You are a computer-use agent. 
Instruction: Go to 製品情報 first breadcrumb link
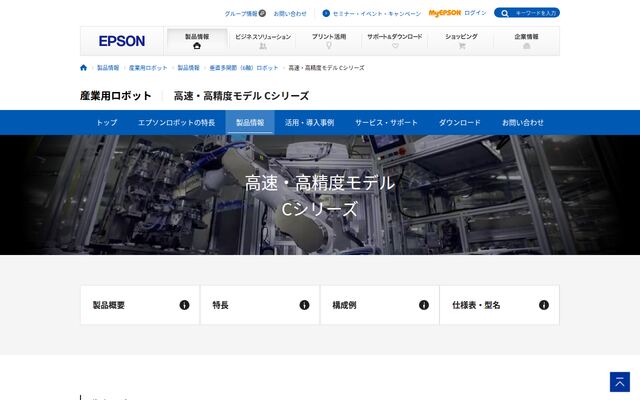[x=108, y=68]
